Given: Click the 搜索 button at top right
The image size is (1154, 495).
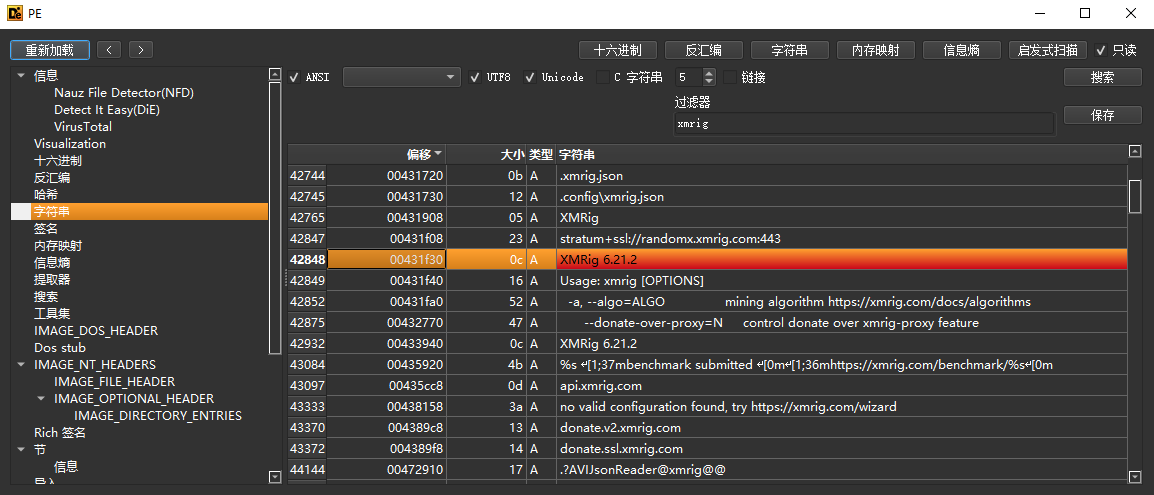Looking at the screenshot, I should pyautogui.click(x=1102, y=77).
